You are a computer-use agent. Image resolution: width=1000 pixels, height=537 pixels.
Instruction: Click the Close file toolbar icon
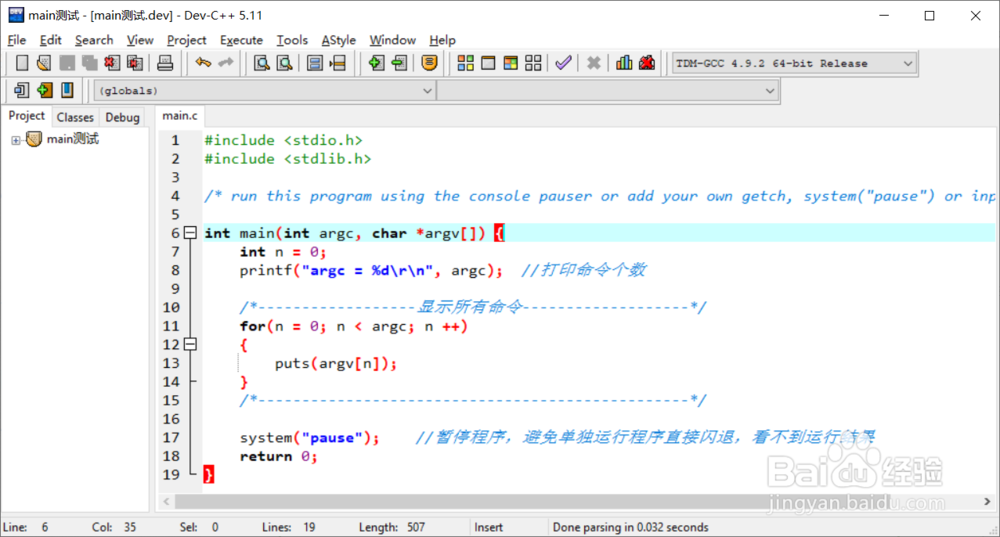click(112, 63)
